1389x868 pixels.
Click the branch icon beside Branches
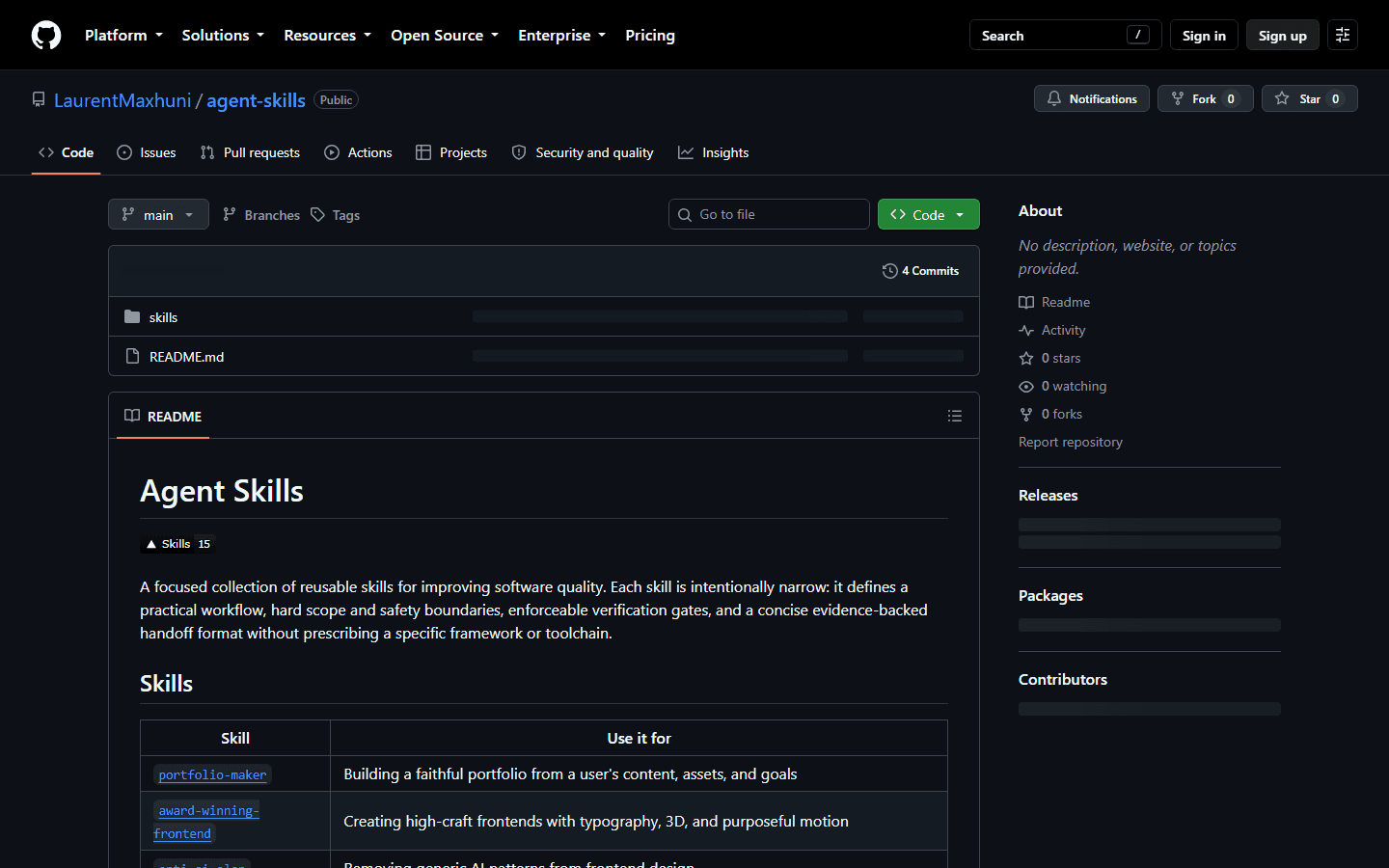click(x=230, y=214)
